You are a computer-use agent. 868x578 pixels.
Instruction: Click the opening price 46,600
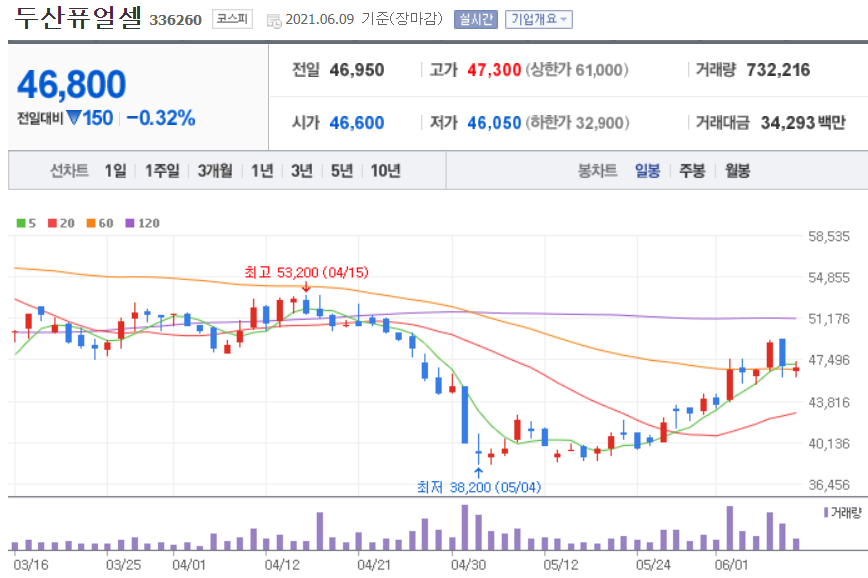(356, 122)
